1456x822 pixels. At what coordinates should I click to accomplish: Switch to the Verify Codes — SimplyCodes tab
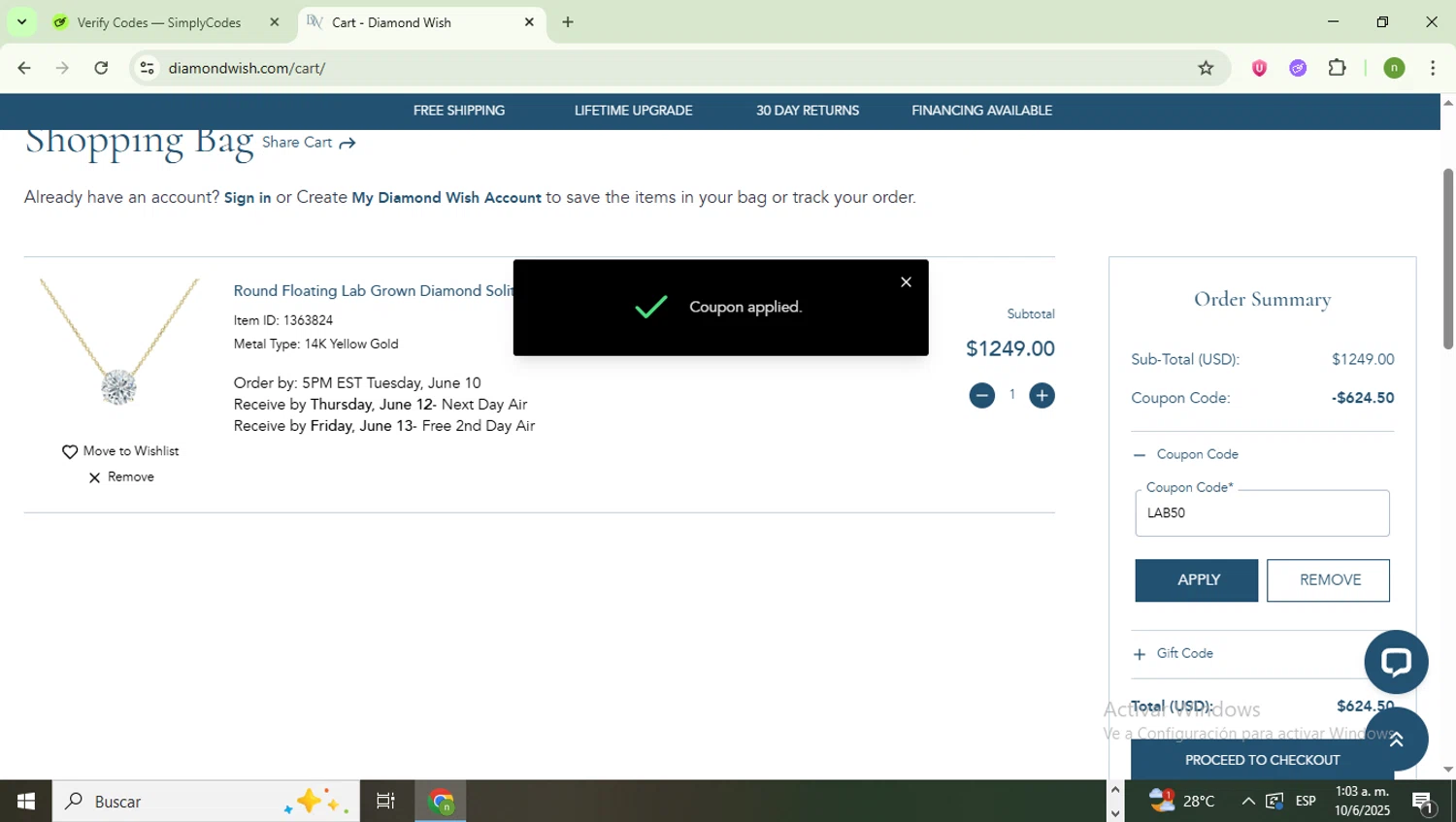point(159,22)
